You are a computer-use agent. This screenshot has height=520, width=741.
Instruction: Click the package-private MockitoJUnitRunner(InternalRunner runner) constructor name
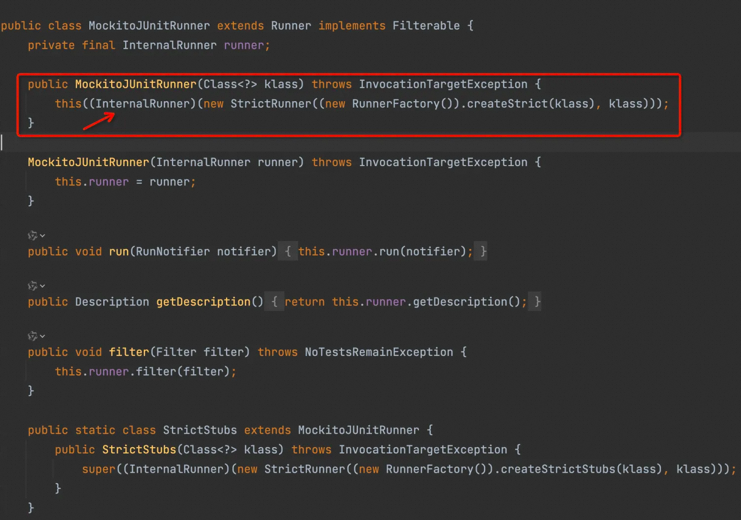[88, 162]
